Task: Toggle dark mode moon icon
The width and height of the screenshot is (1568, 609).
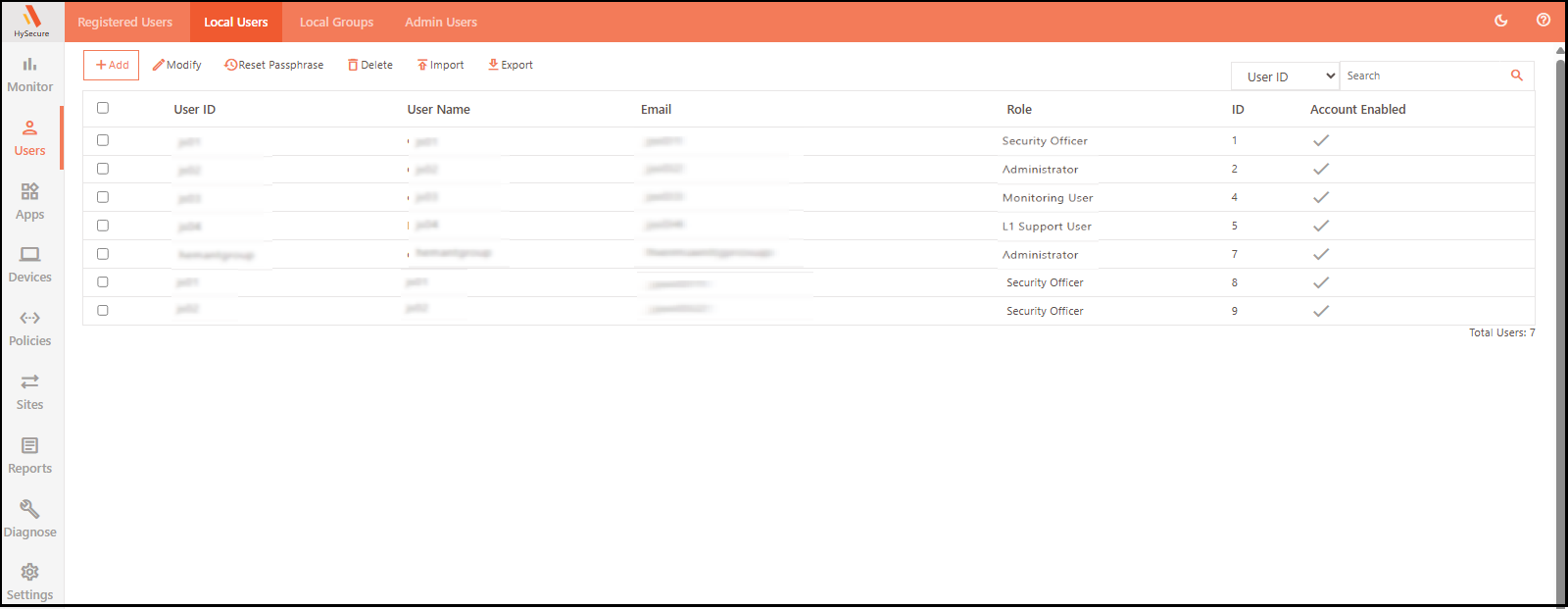Action: coord(1500,21)
